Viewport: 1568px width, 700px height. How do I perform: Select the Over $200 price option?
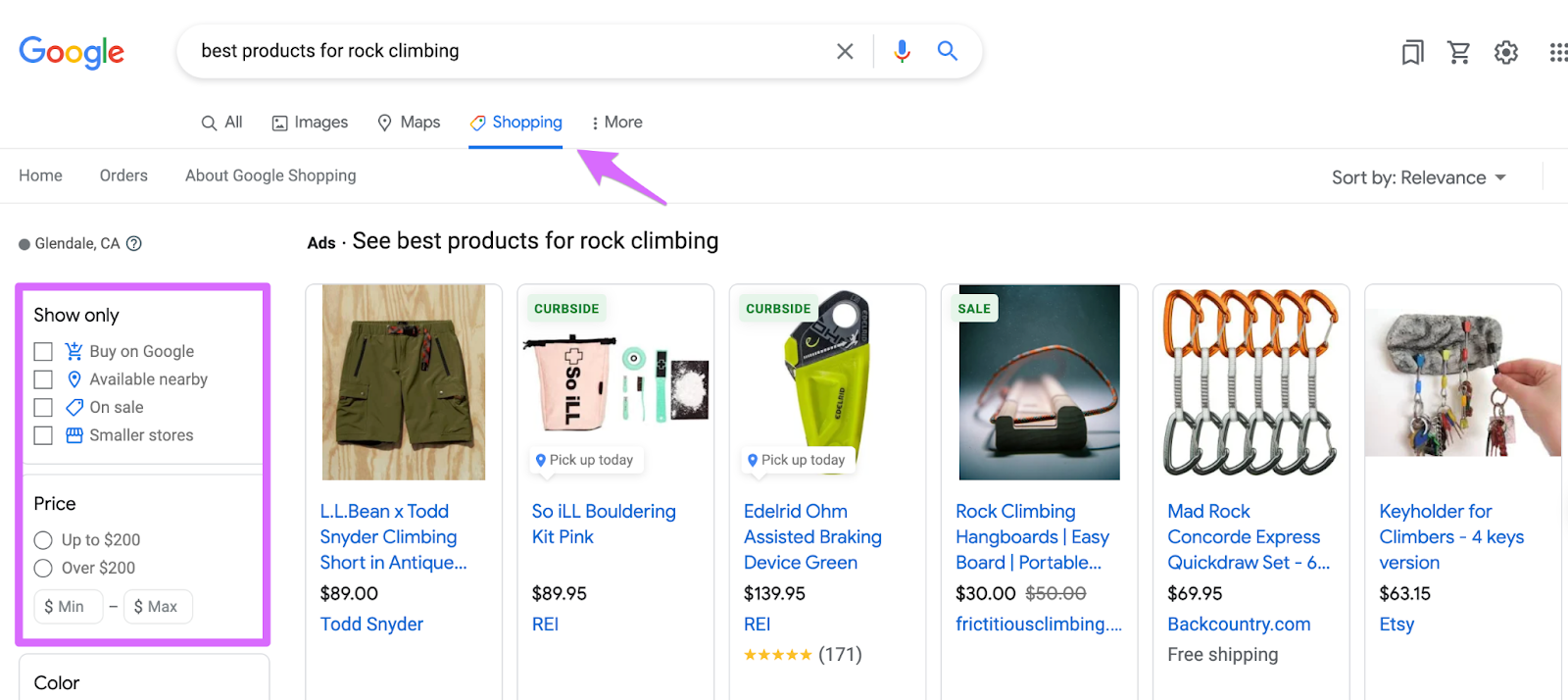43,568
